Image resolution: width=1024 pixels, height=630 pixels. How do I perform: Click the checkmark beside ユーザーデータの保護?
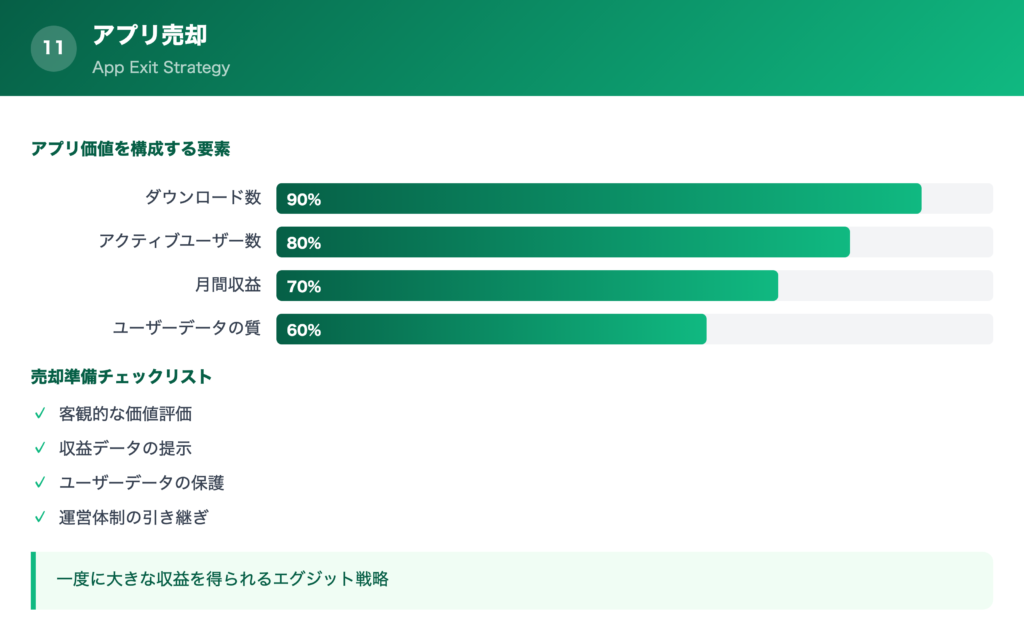click(40, 482)
